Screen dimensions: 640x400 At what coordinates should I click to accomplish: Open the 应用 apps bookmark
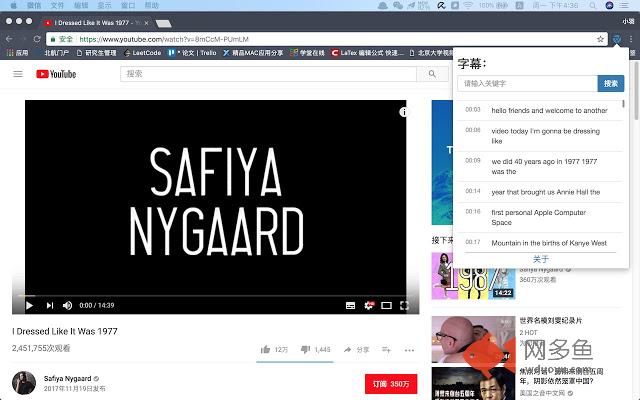17,53
